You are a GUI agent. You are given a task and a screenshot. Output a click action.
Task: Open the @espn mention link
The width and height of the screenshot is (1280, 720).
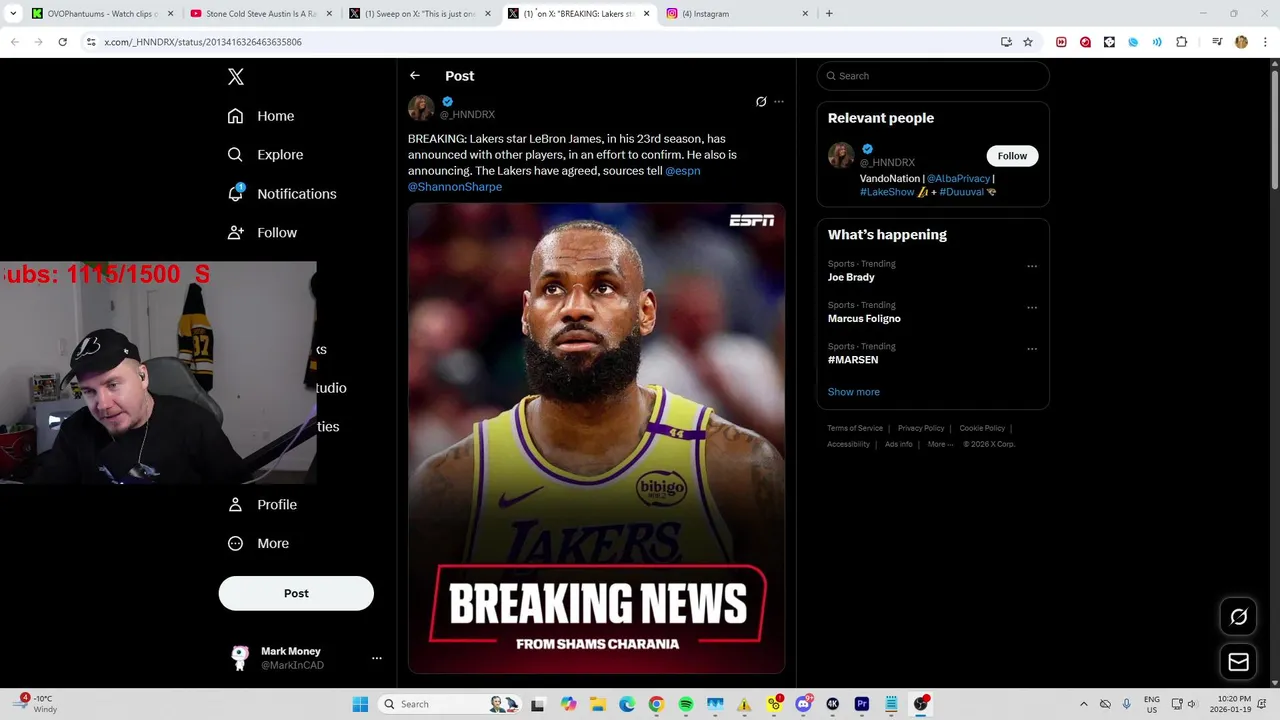[x=683, y=171]
